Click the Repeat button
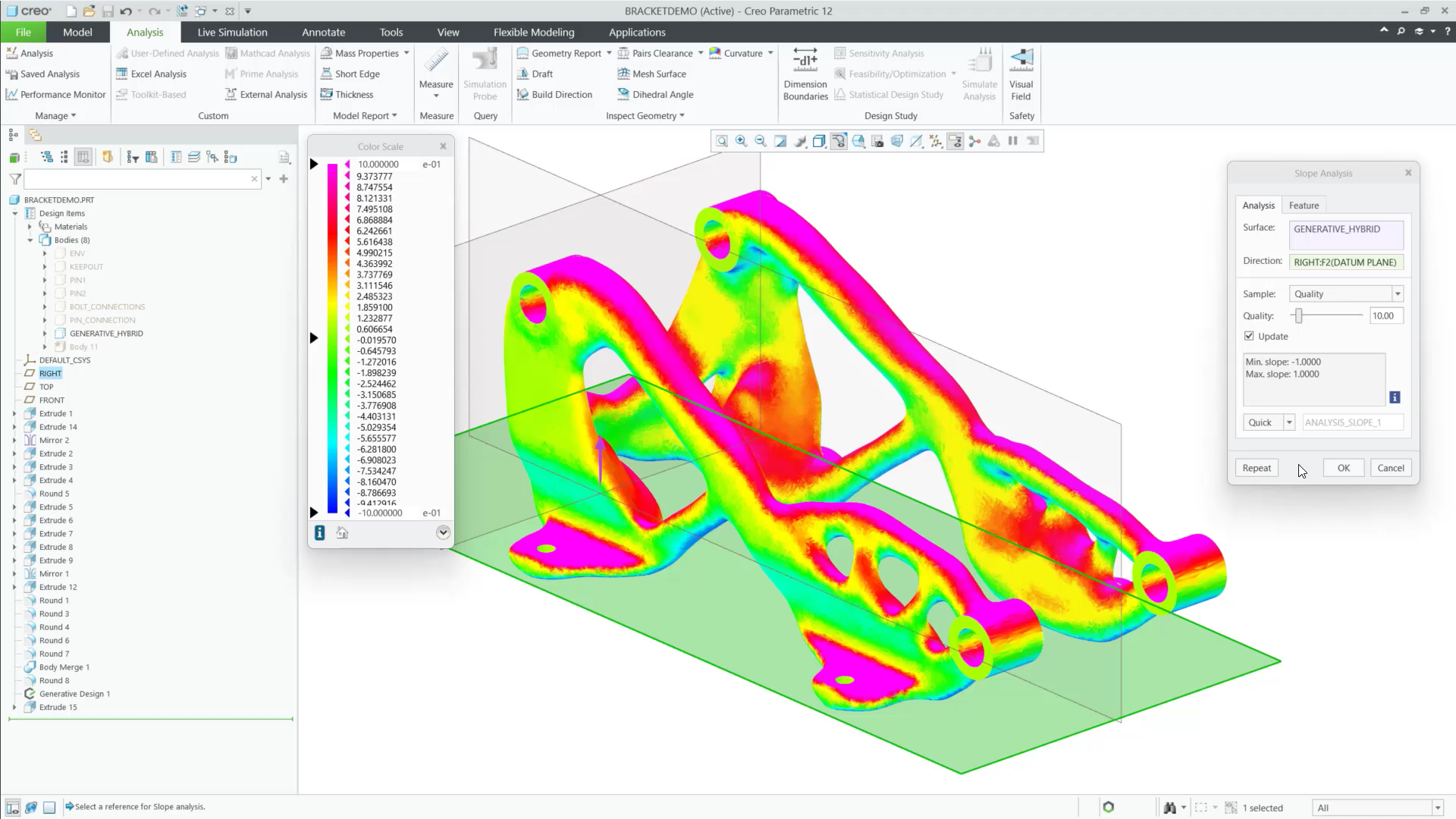 [1257, 468]
